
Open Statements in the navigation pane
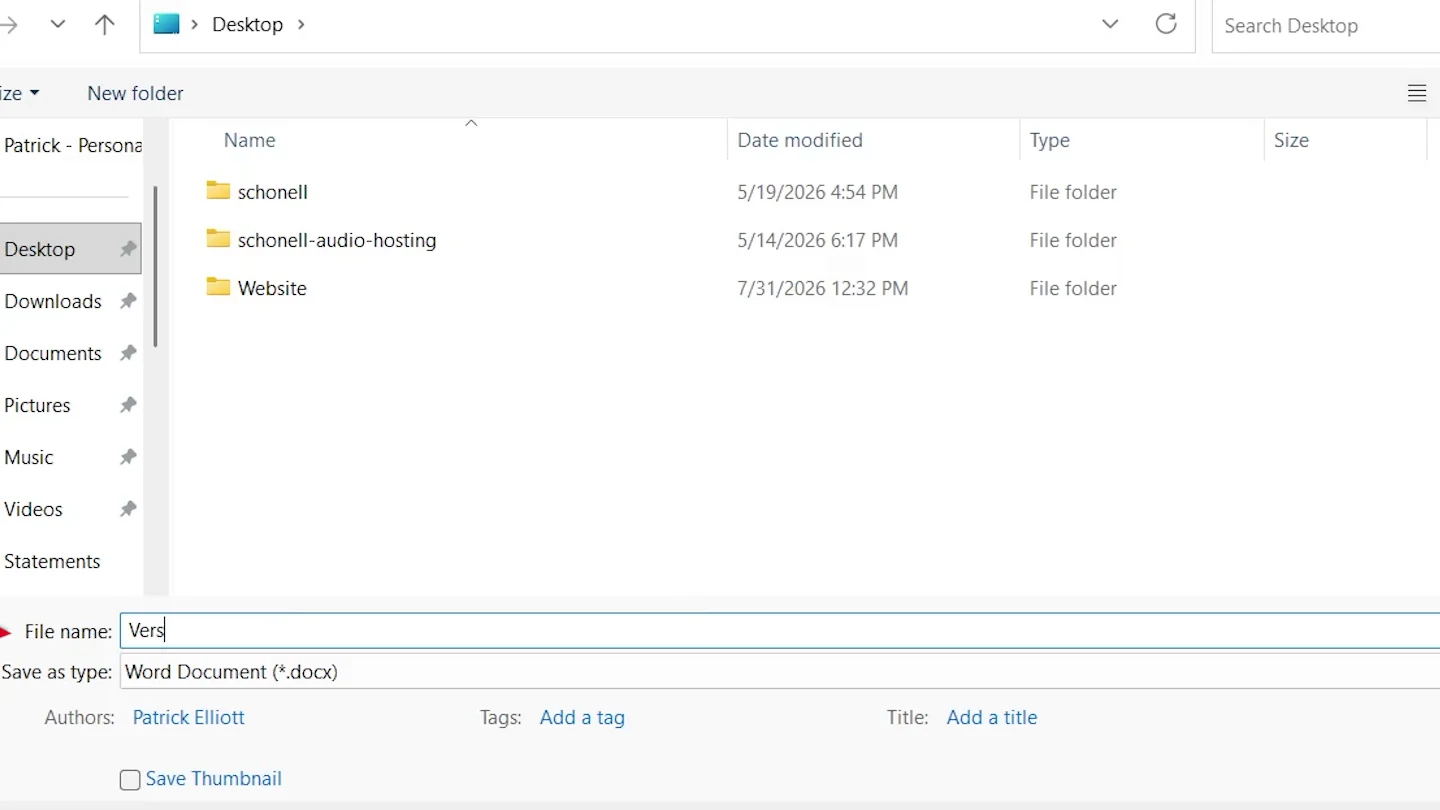[52, 561]
